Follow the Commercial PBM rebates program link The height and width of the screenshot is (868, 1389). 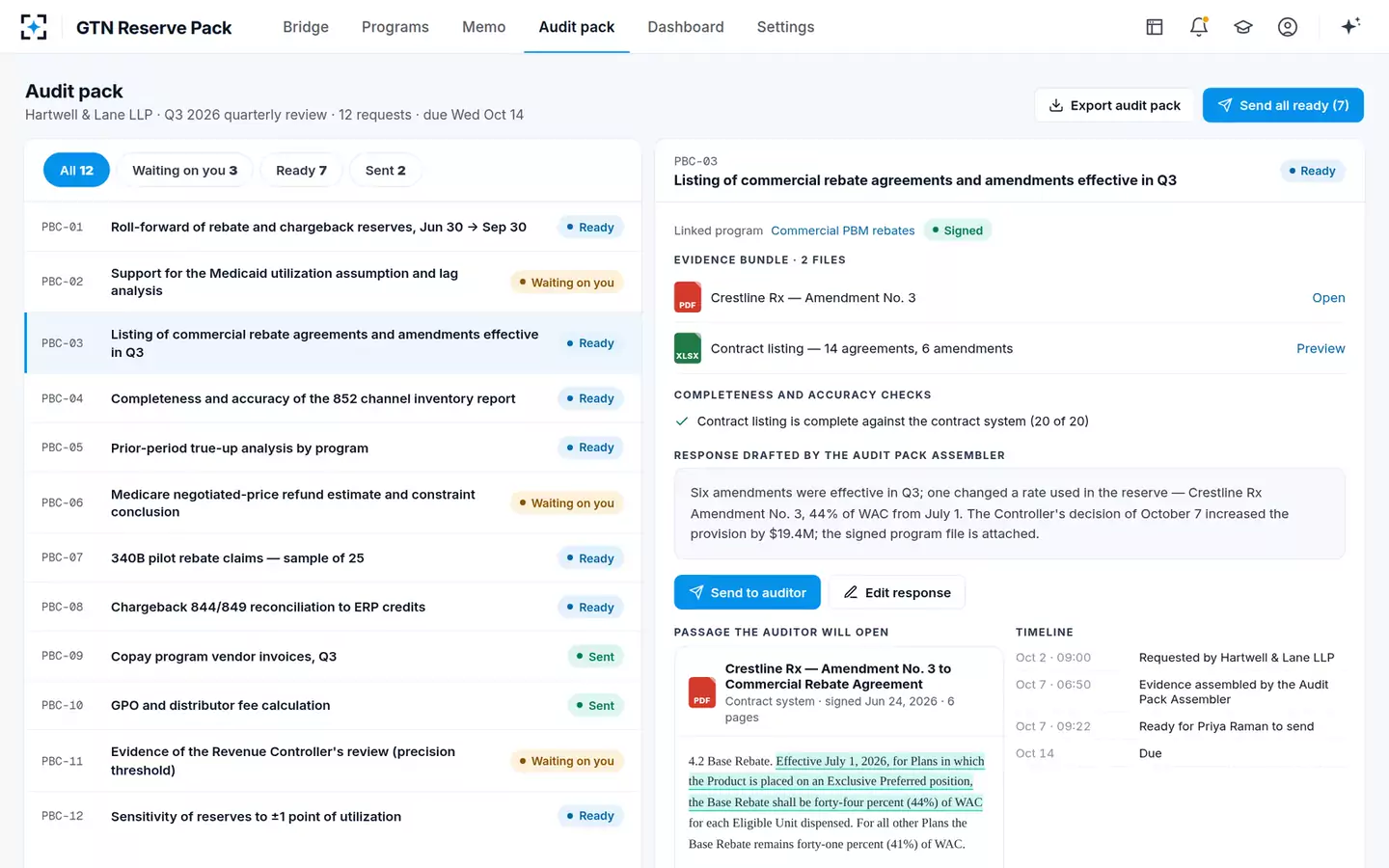click(x=842, y=231)
